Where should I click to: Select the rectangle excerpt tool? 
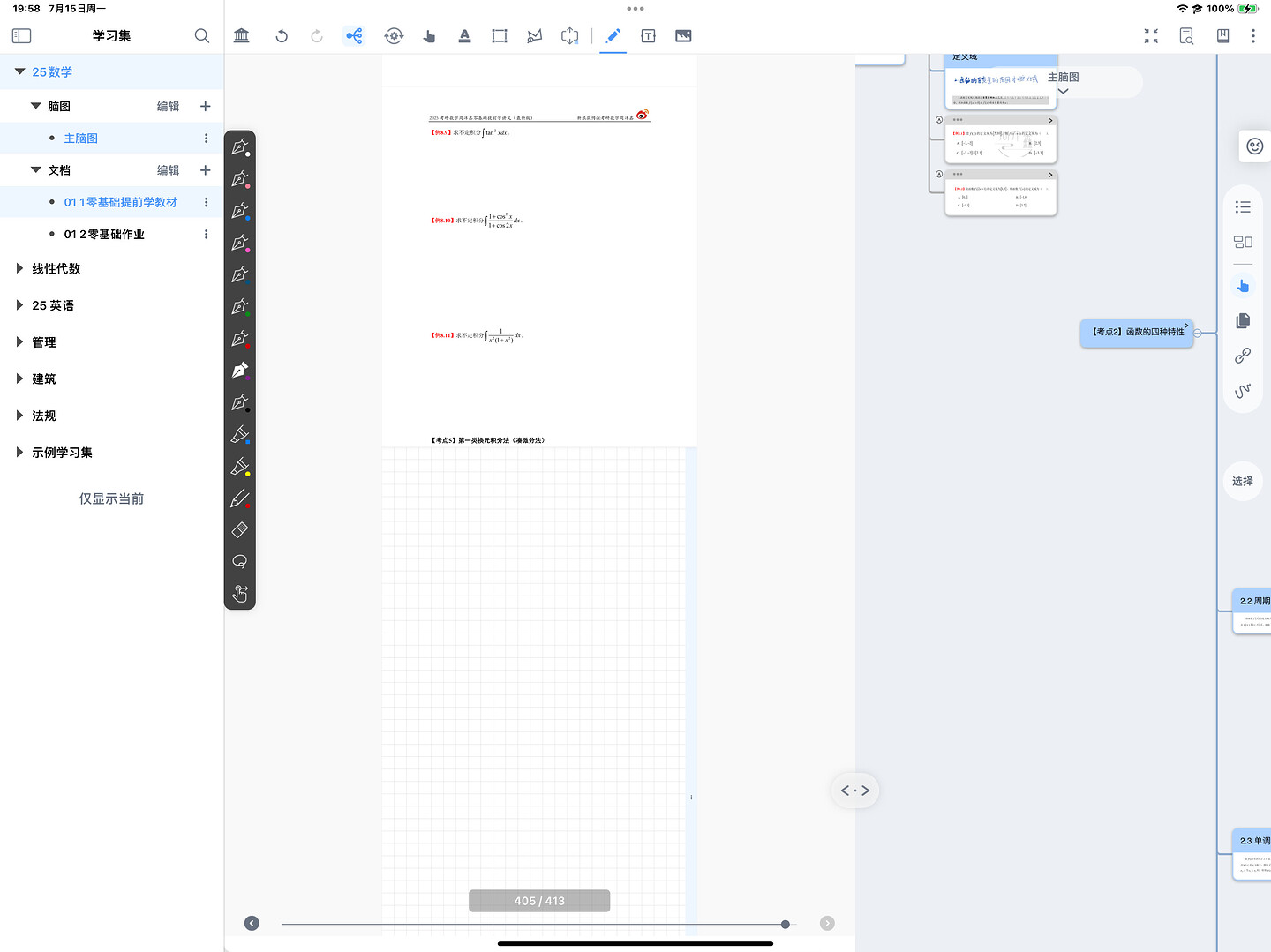coord(500,35)
